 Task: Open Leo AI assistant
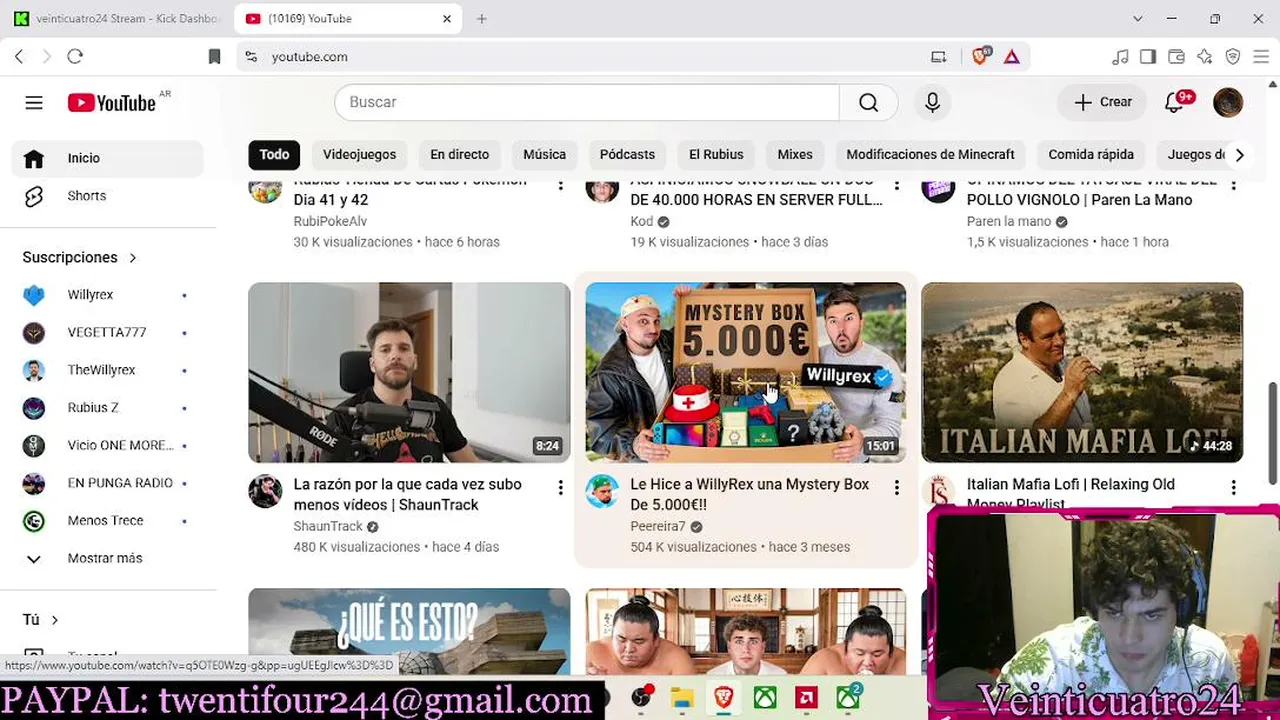click(x=1204, y=57)
